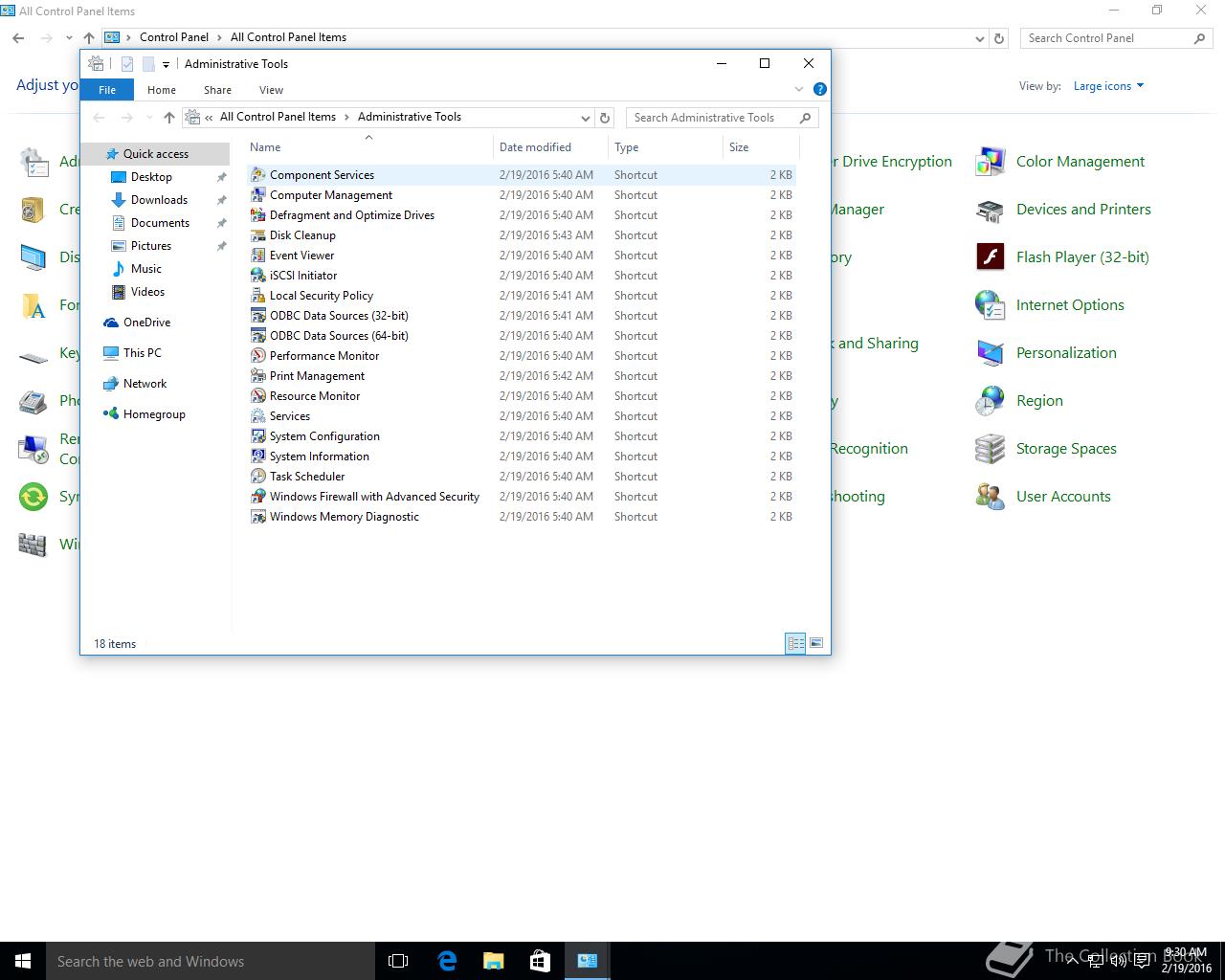Open the View by Large icons dropdown
Image resolution: width=1225 pixels, height=980 pixels.
pyautogui.click(x=1108, y=86)
